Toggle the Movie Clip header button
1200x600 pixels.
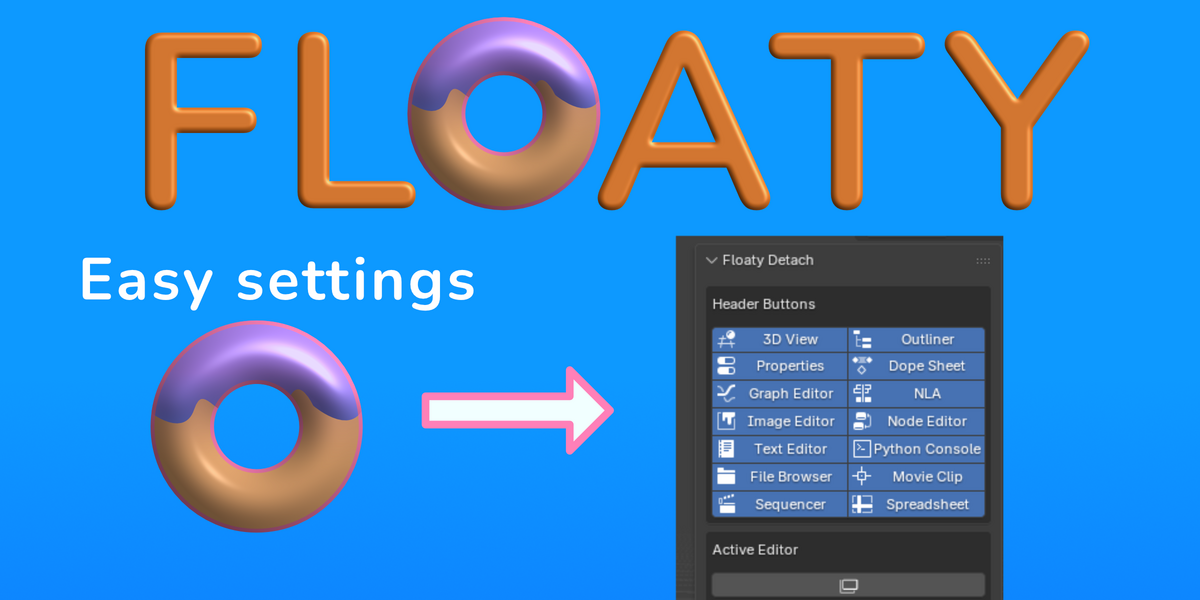pos(917,477)
